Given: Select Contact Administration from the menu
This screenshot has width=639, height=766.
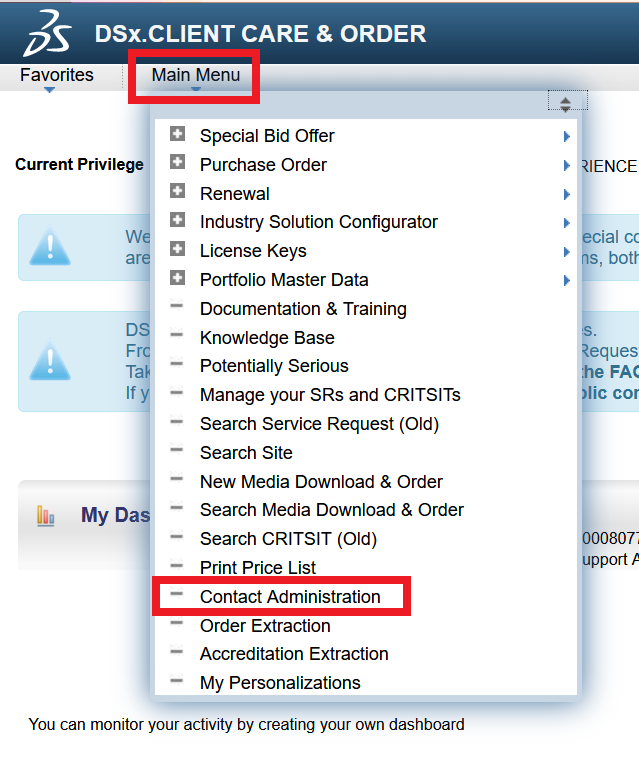Looking at the screenshot, I should click(290, 597).
